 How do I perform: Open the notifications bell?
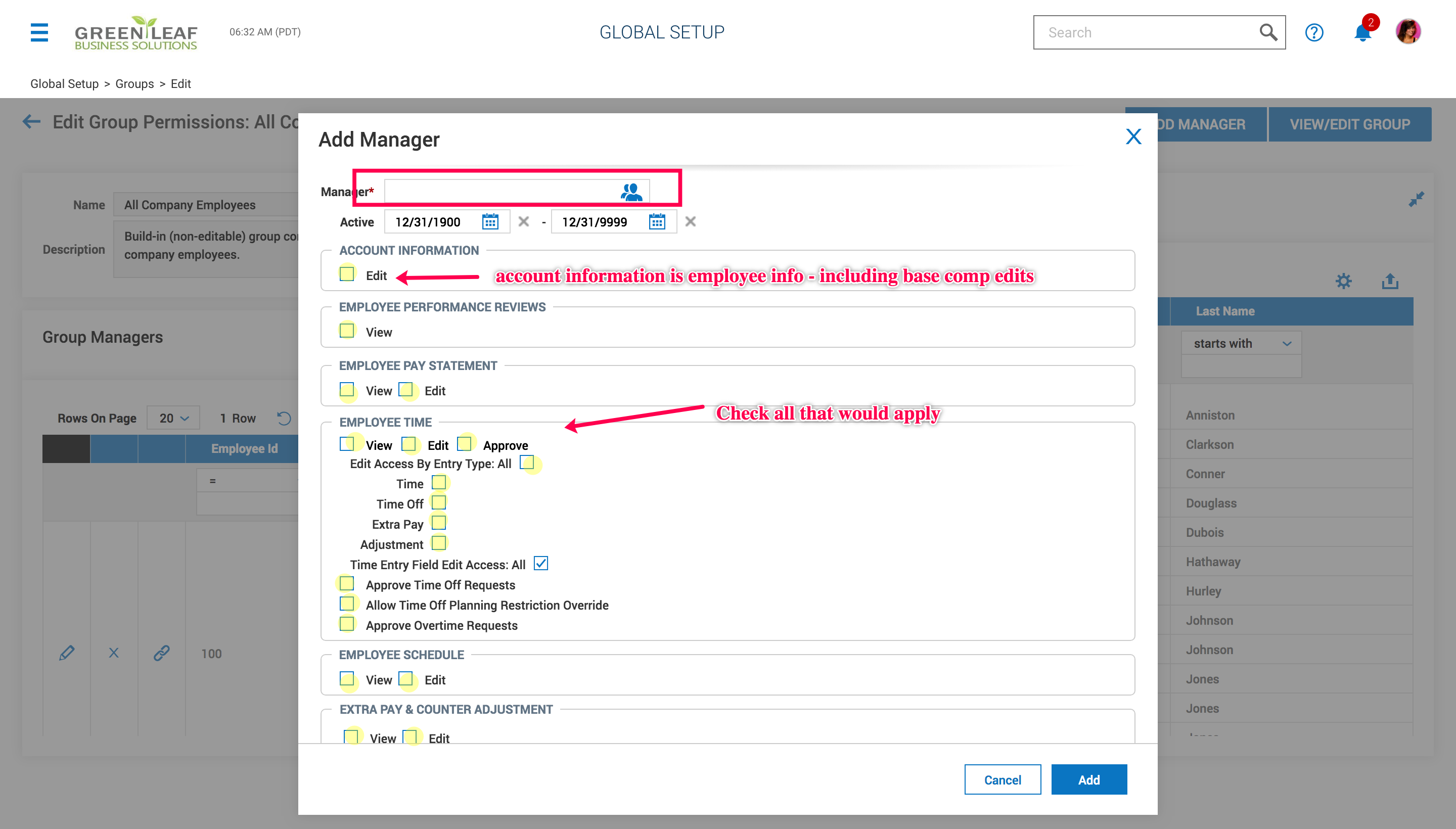pos(1362,32)
